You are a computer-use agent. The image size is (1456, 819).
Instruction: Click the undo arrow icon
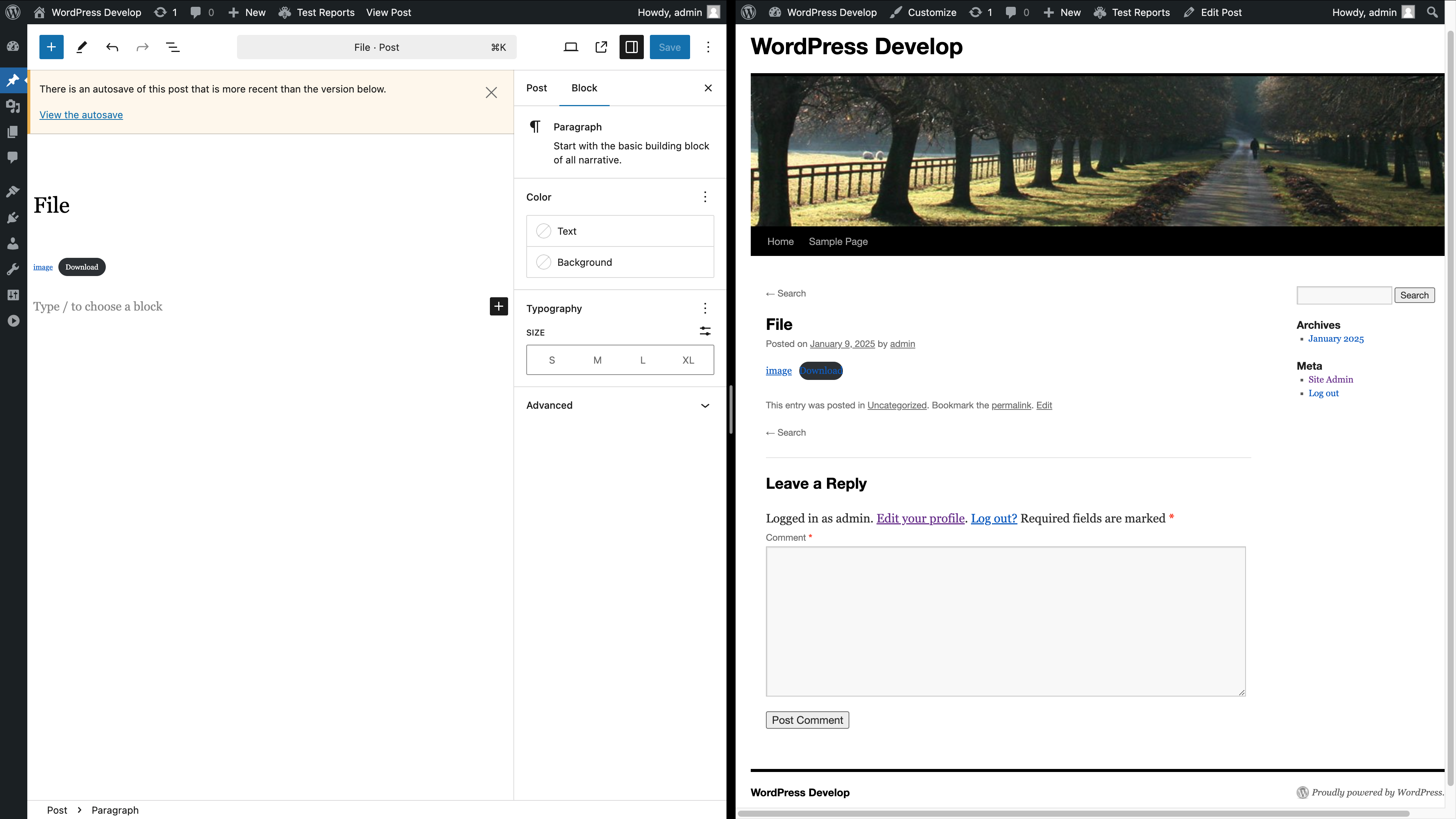[x=112, y=47]
